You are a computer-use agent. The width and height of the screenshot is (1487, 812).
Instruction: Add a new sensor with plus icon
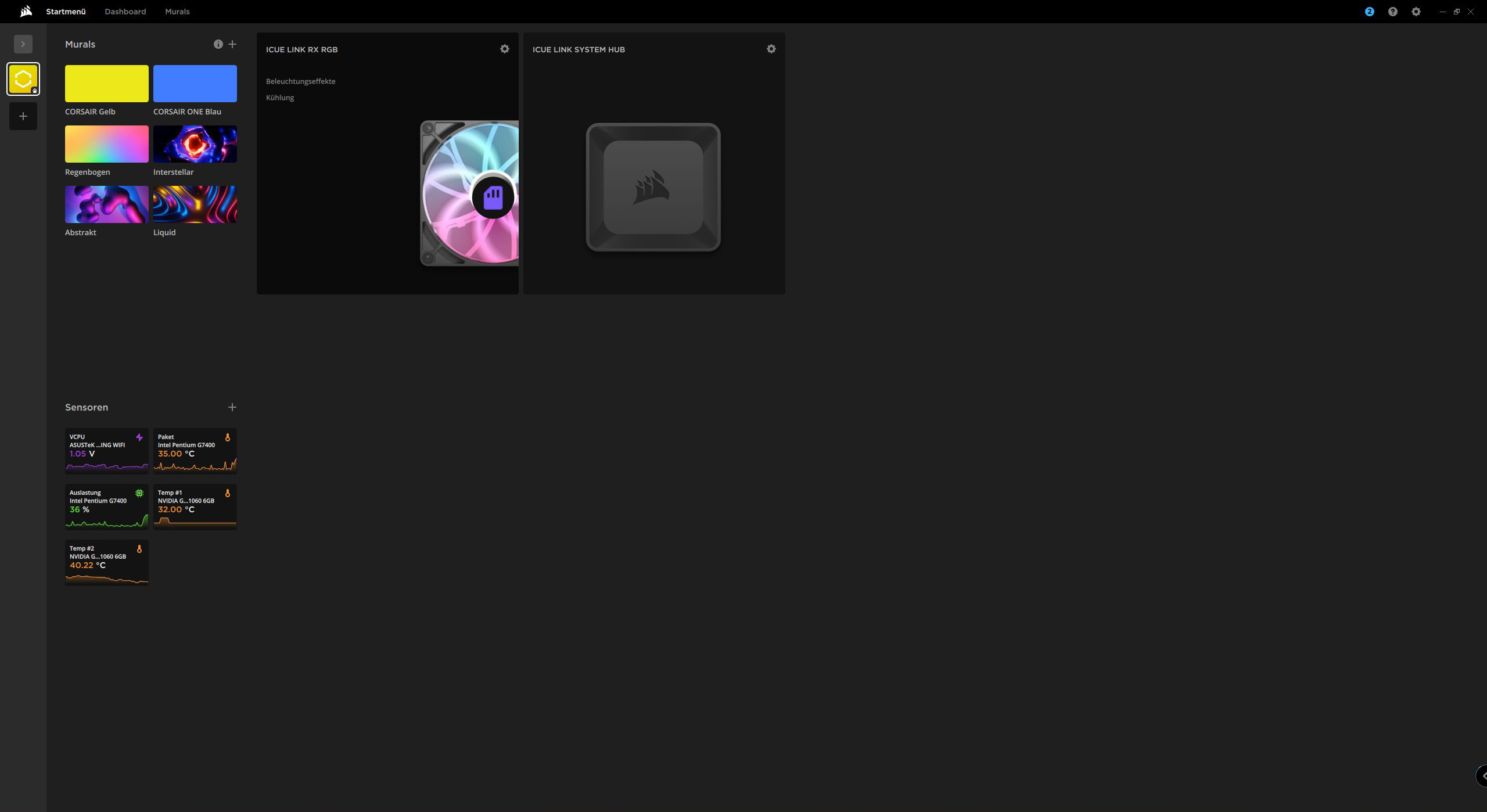click(232, 407)
